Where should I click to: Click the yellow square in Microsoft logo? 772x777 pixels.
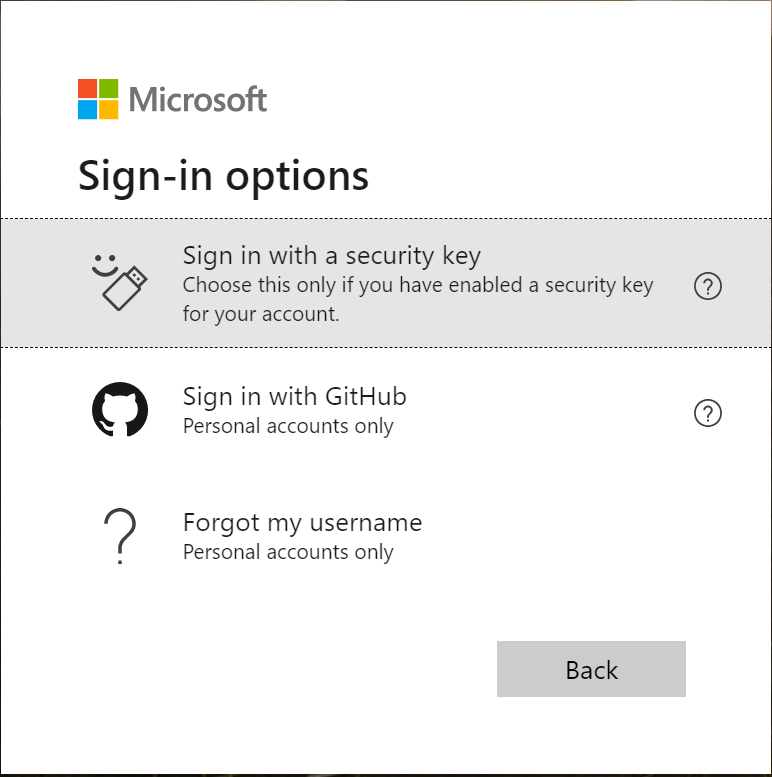click(109, 109)
